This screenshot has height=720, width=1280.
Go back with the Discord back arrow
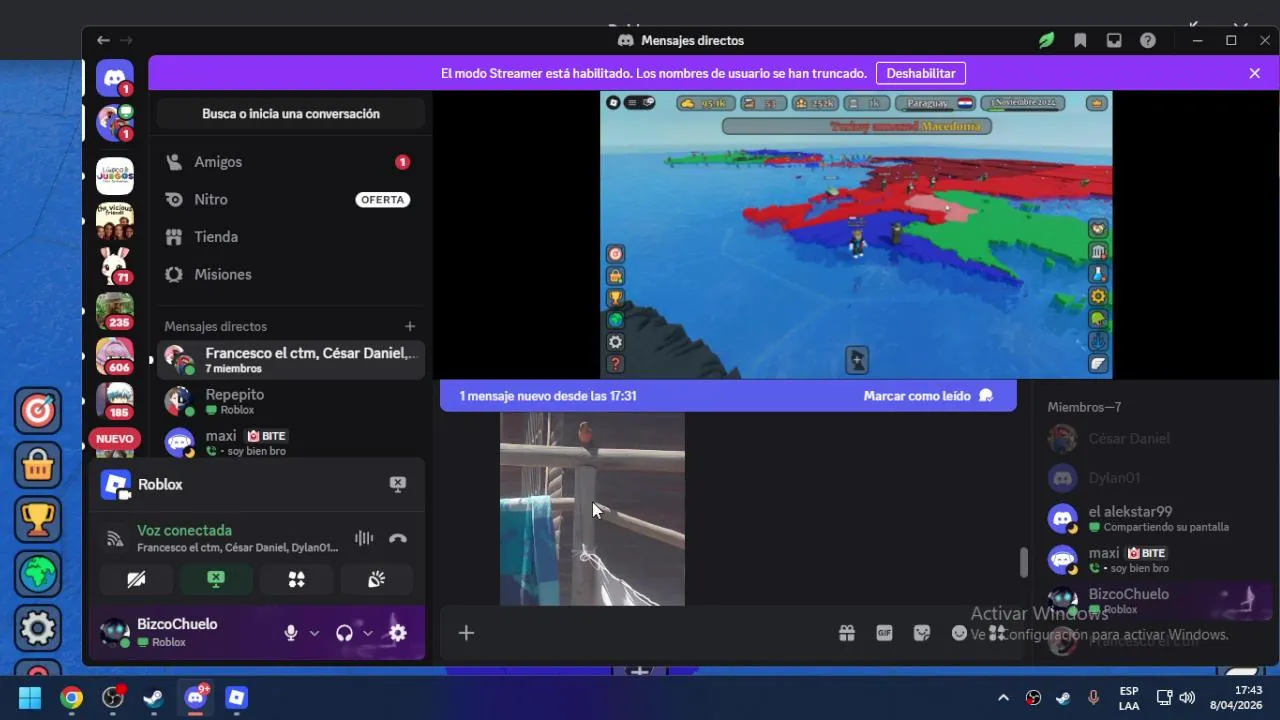click(103, 40)
